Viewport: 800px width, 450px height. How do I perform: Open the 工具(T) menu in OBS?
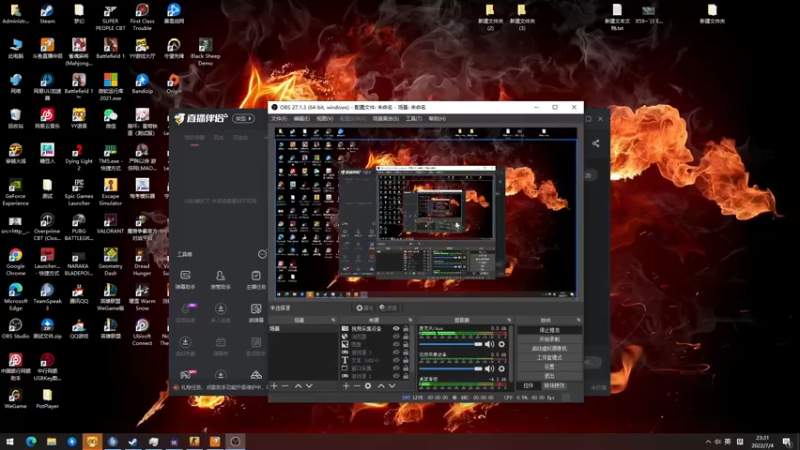(414, 118)
